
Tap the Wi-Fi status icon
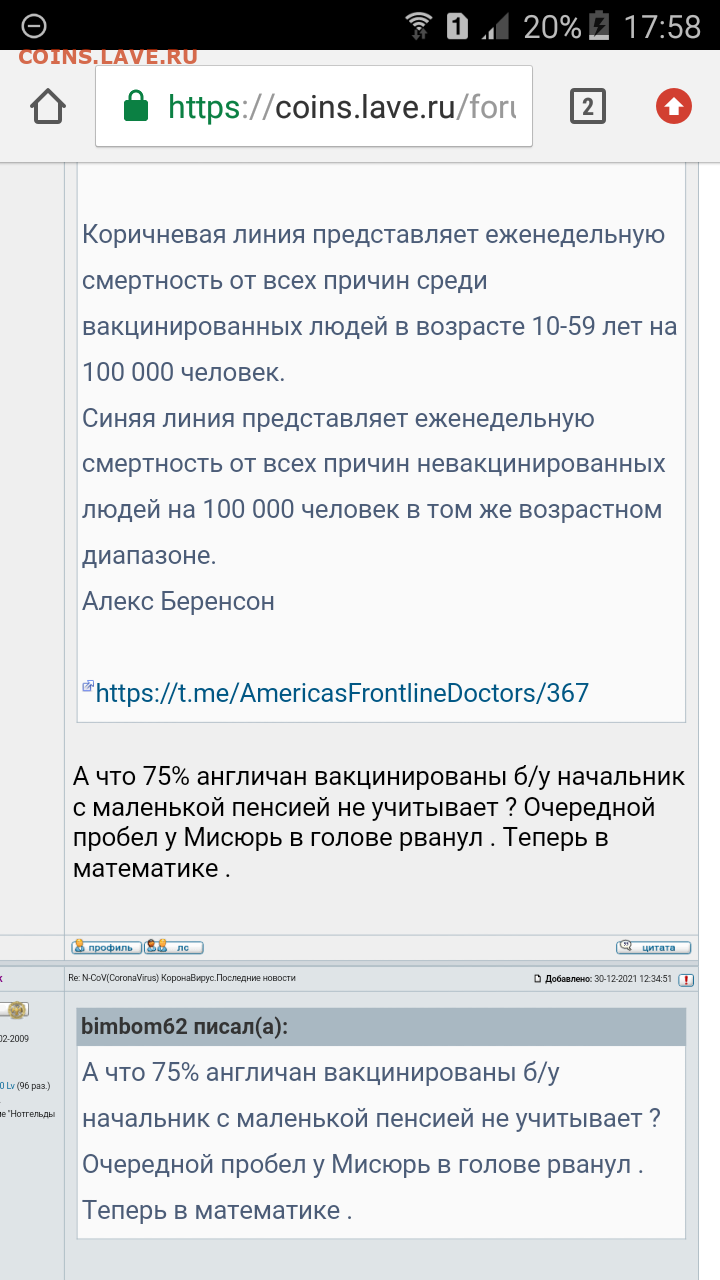[x=419, y=25]
